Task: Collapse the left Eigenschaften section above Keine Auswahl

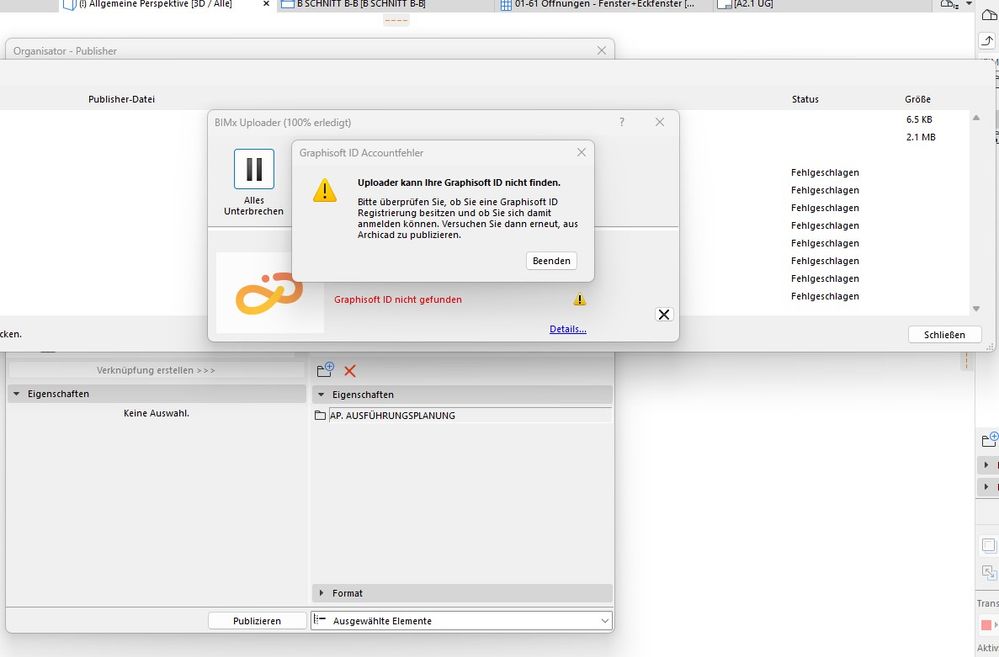Action: [x=17, y=394]
